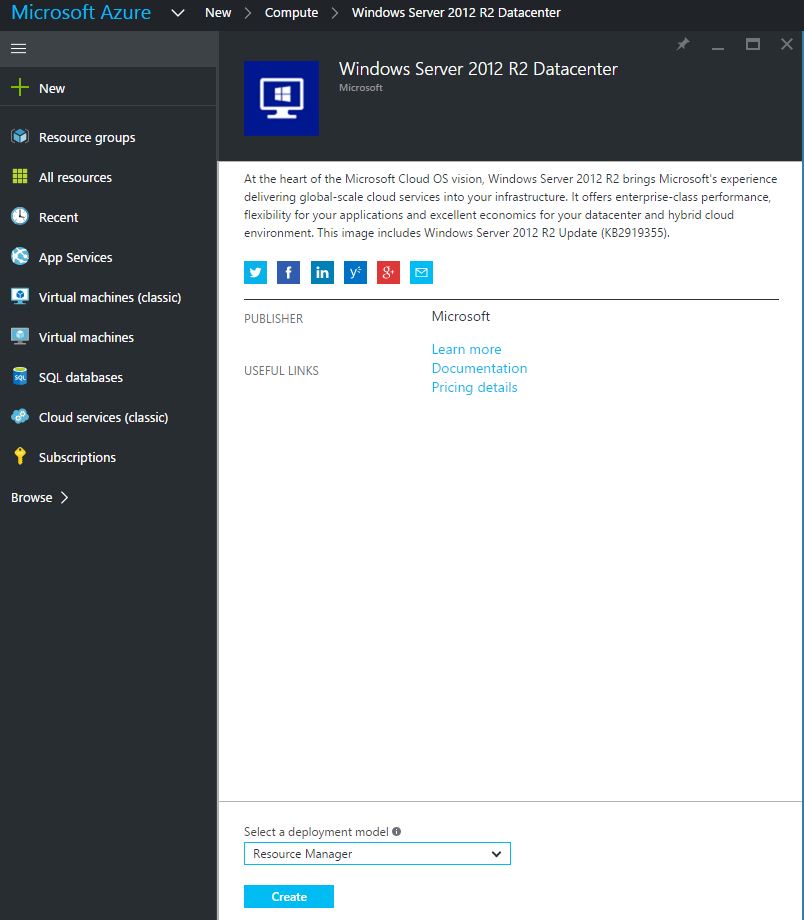Open the Pricing details link

(474, 387)
